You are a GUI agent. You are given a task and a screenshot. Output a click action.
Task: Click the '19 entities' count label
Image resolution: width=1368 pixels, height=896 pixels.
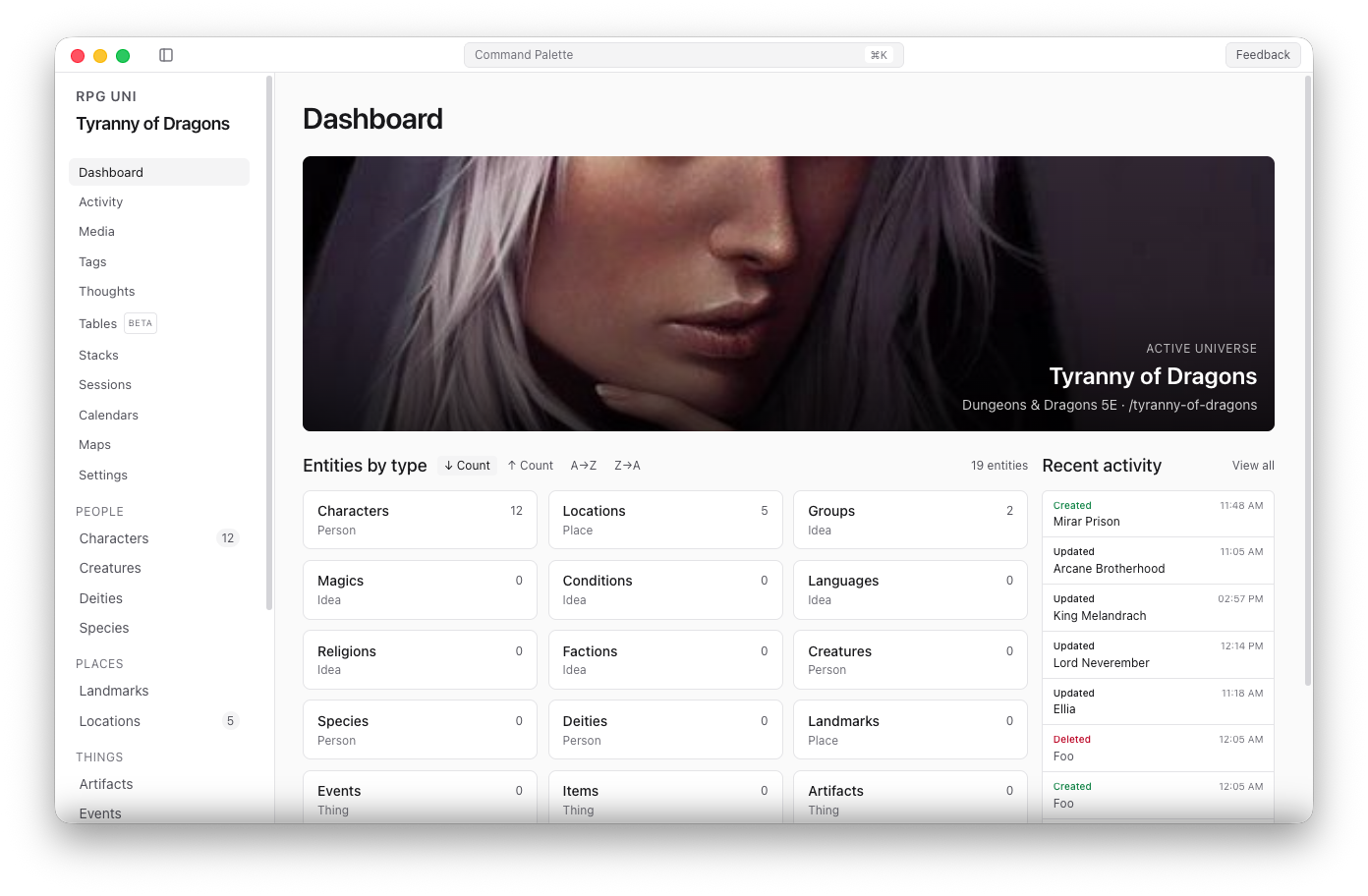point(999,466)
